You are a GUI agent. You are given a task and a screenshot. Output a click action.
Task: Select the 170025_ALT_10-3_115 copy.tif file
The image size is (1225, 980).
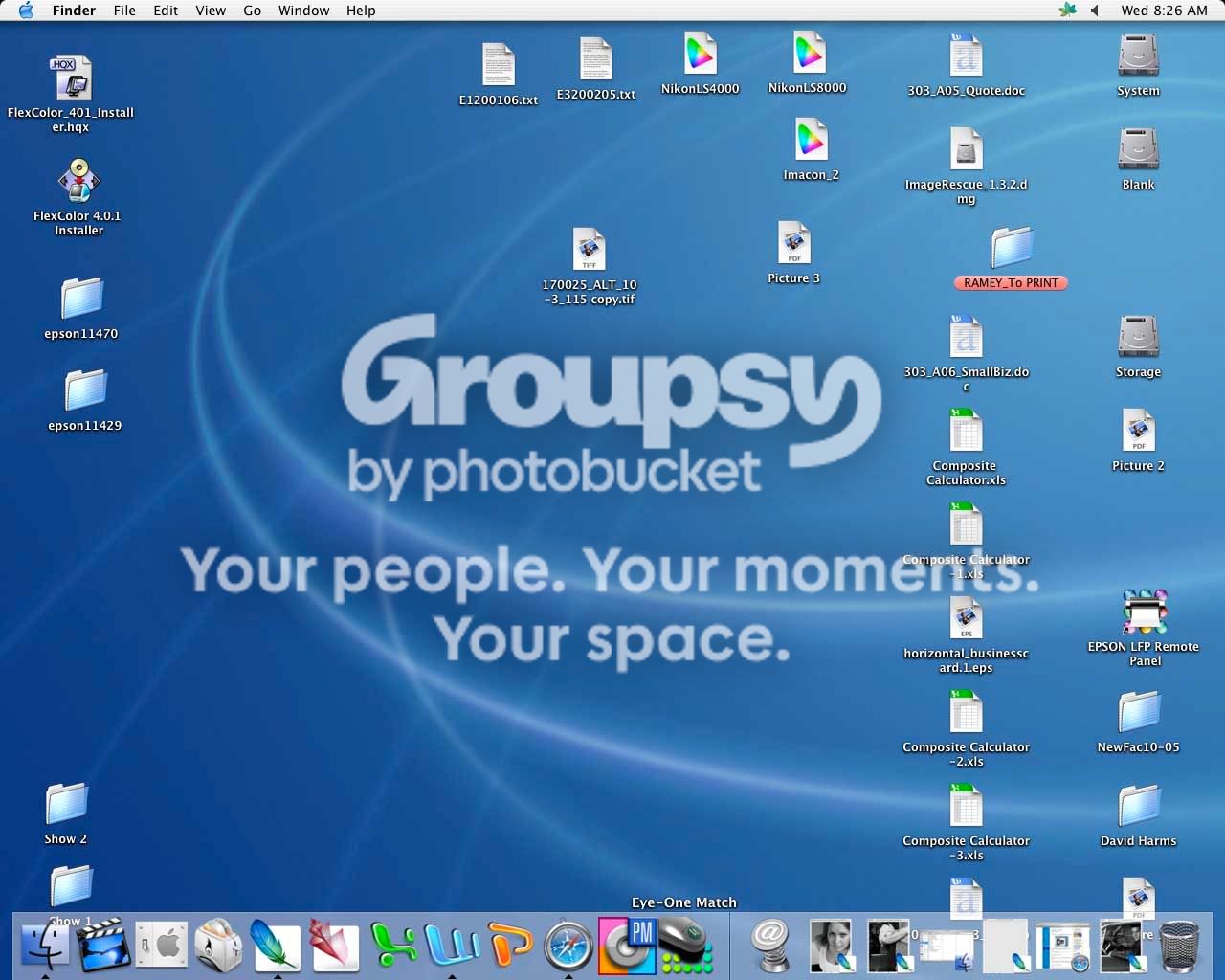tap(589, 250)
